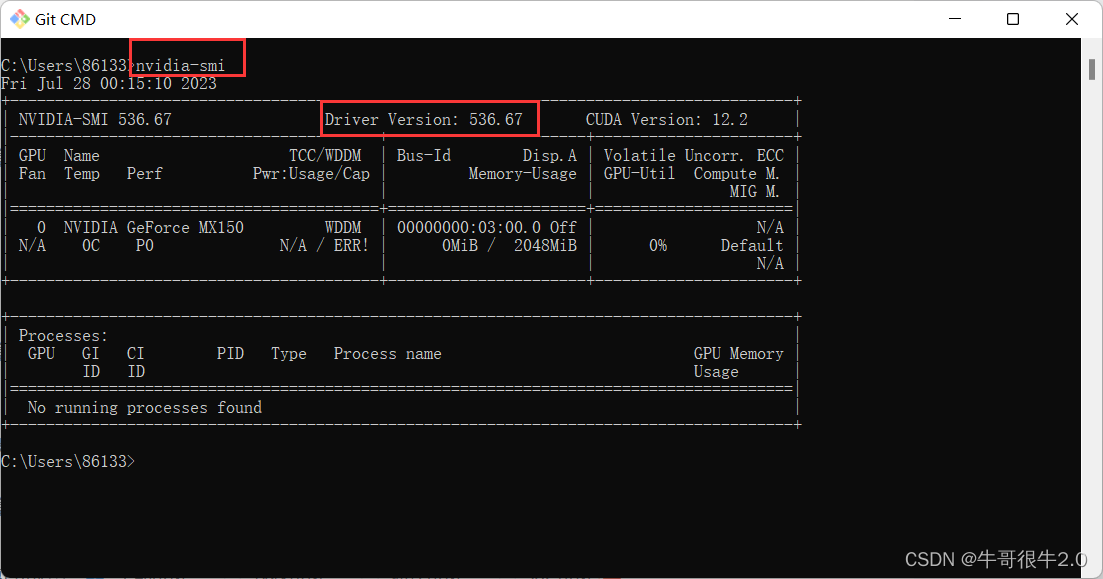Click the '0C' temperature value
This screenshot has width=1103, height=579.
(x=91, y=246)
